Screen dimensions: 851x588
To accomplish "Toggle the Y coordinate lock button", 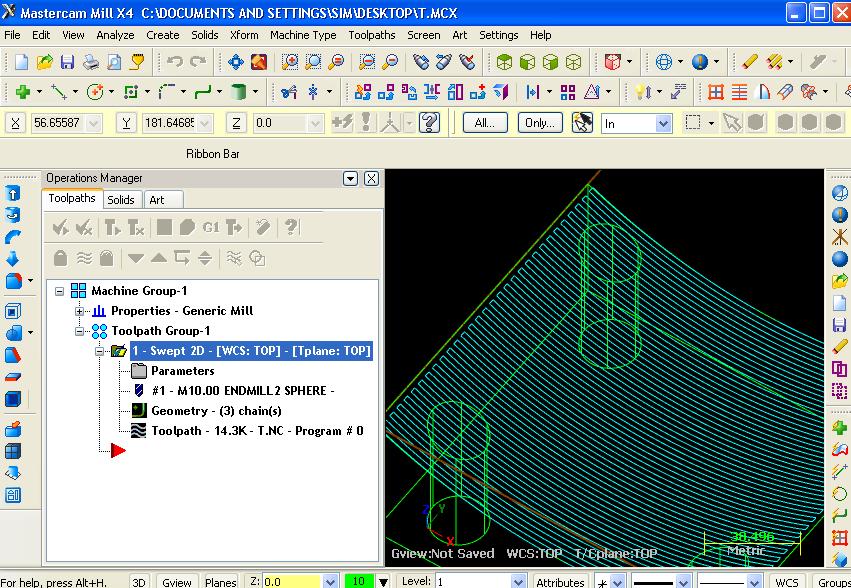I will (x=126, y=123).
